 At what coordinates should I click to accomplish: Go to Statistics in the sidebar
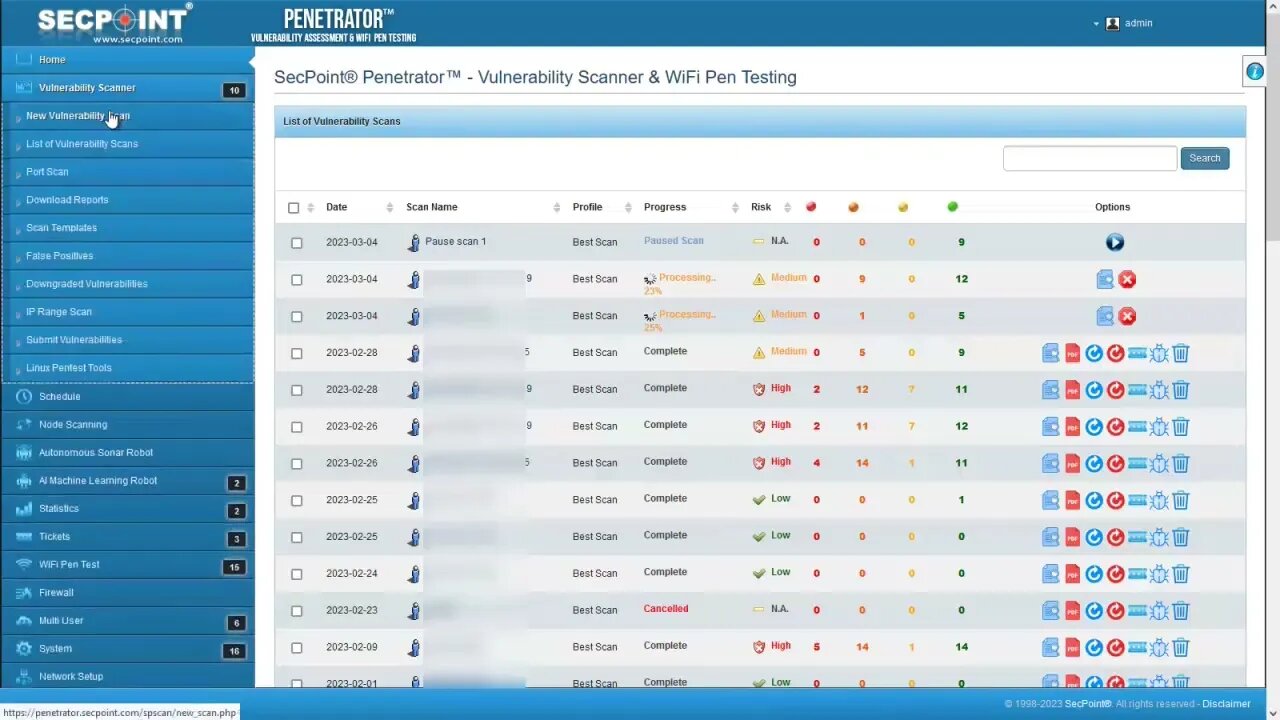127,509
